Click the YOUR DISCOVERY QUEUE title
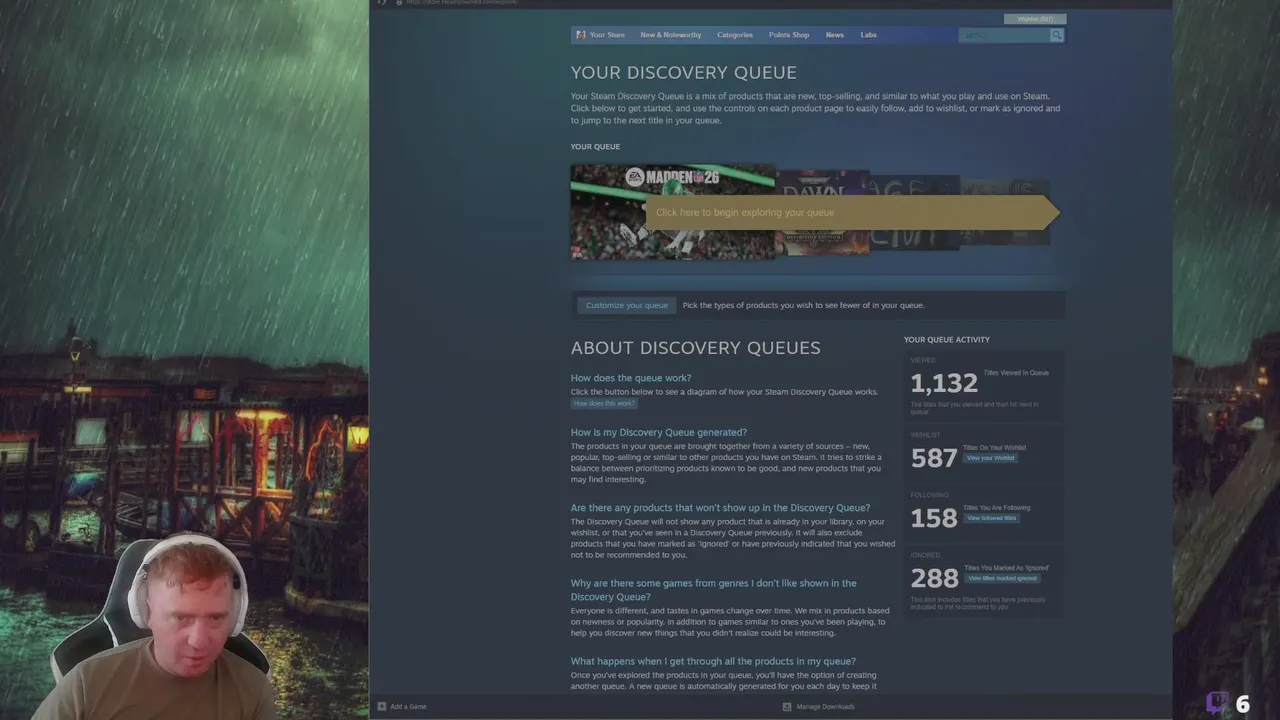This screenshot has height=720, width=1280. [684, 72]
